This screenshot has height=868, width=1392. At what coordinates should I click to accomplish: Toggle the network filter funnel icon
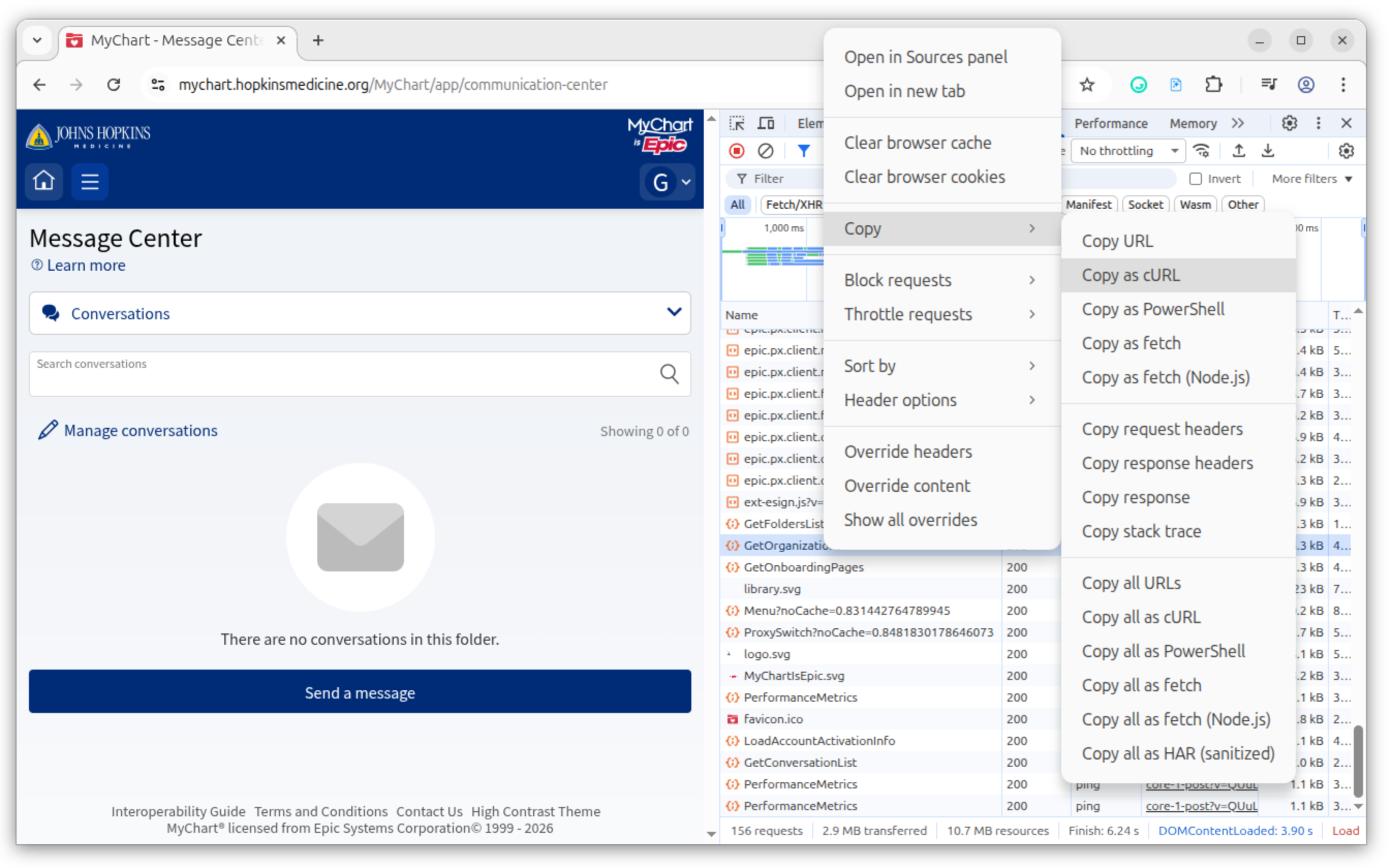[803, 151]
